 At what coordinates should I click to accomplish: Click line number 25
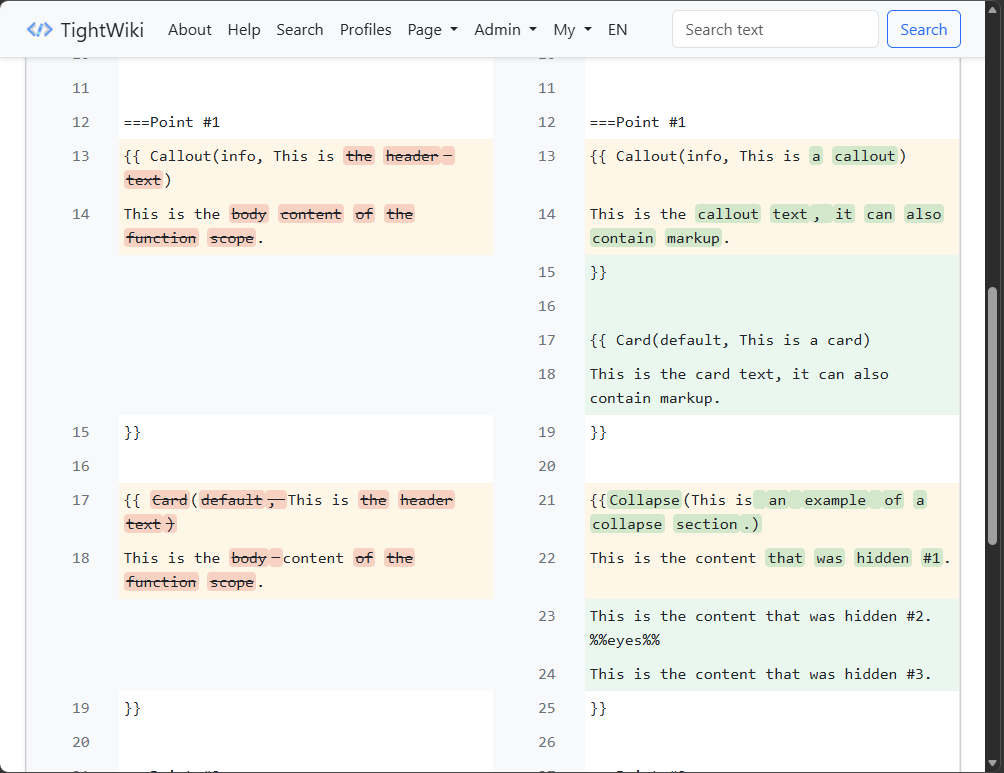pyautogui.click(x=546, y=708)
